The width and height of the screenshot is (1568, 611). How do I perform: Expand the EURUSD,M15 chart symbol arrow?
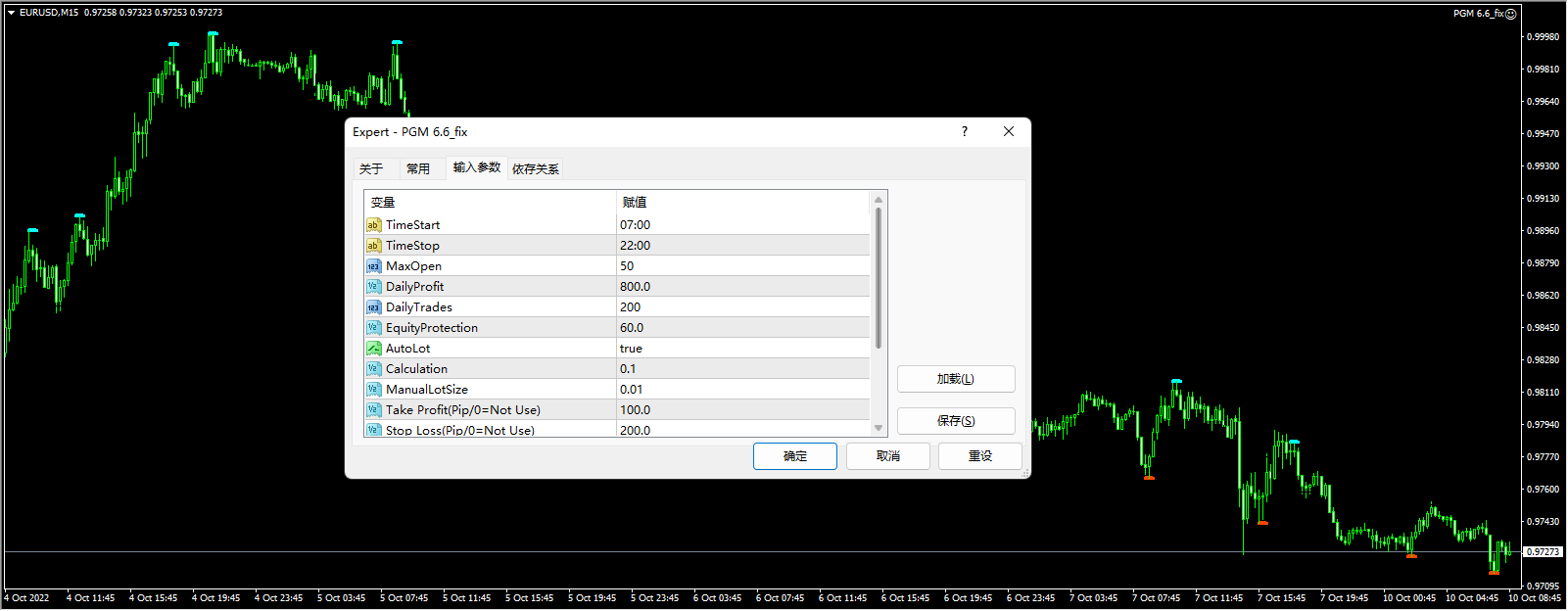(11, 13)
